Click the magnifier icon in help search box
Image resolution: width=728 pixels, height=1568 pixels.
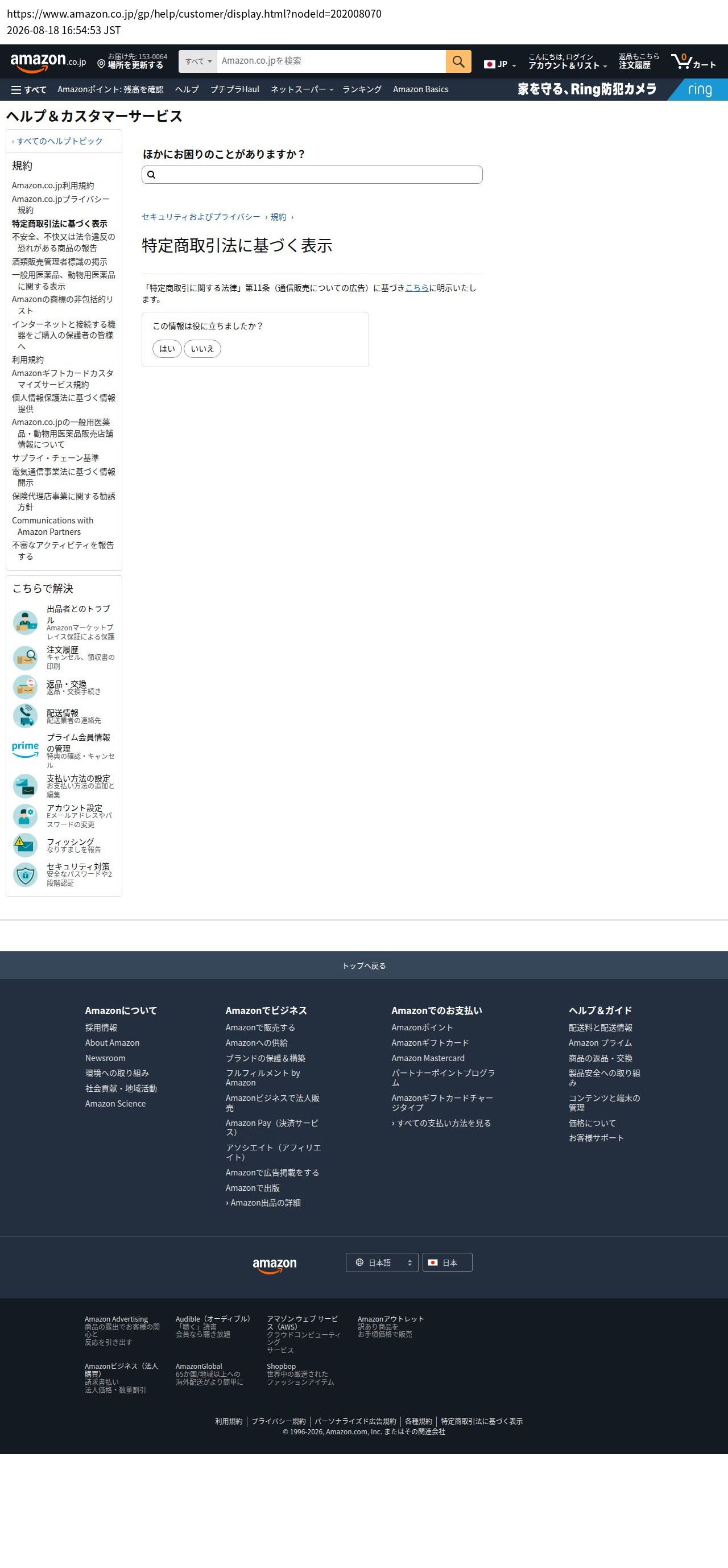coord(151,175)
